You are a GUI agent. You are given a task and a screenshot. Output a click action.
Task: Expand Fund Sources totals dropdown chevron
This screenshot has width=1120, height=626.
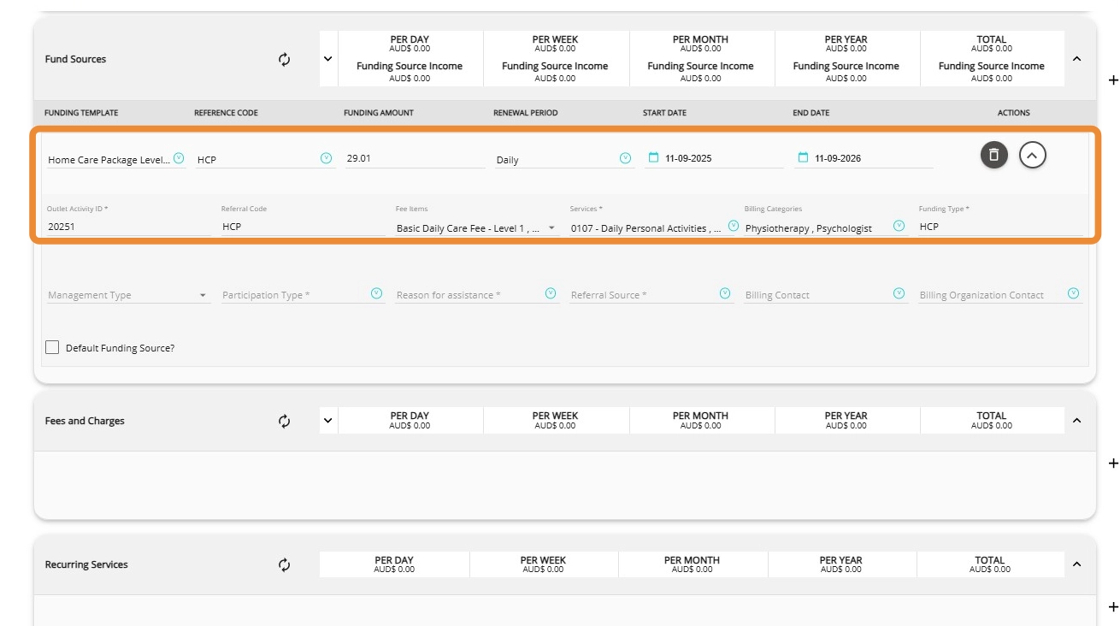pyautogui.click(x=328, y=59)
